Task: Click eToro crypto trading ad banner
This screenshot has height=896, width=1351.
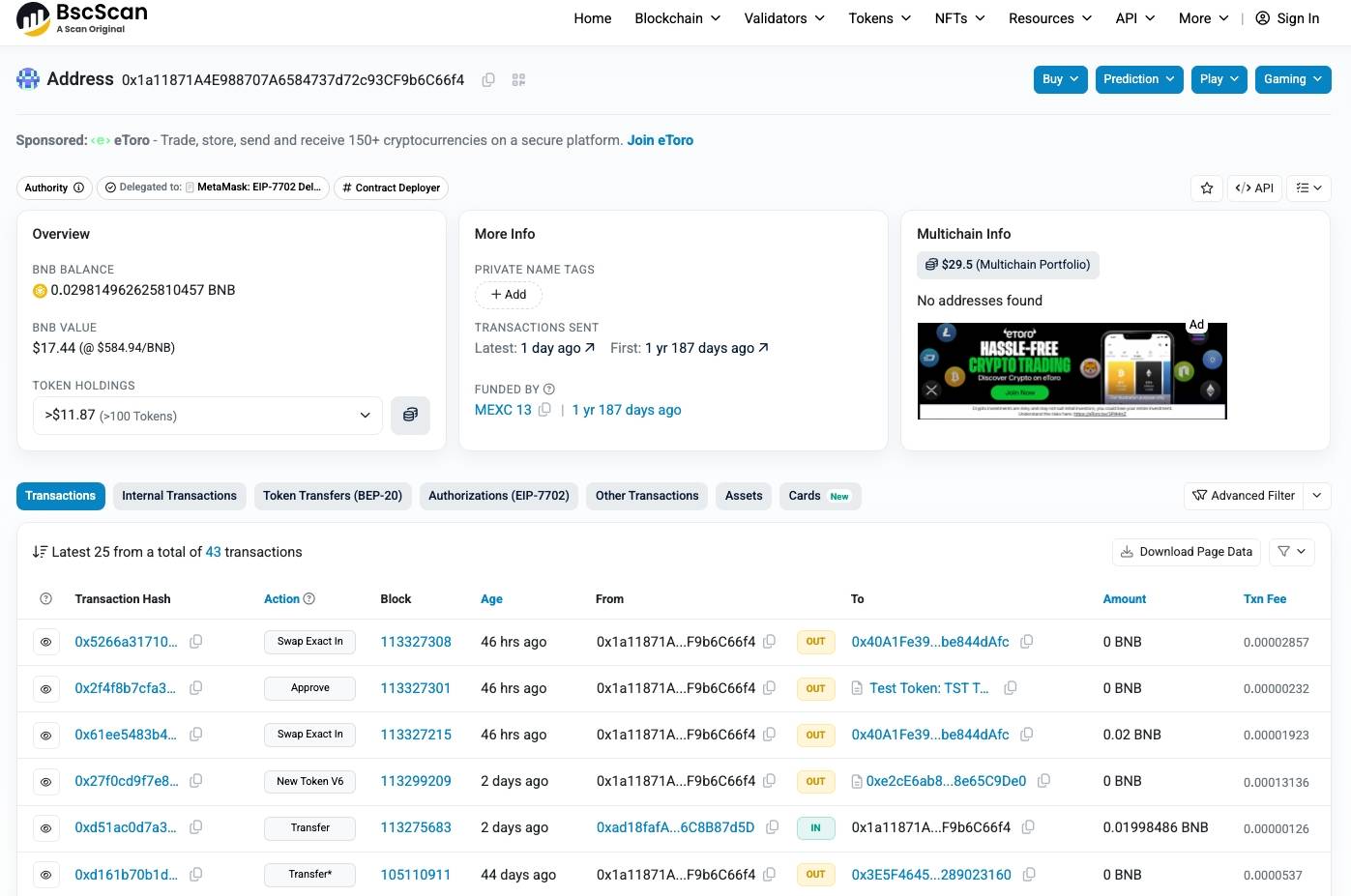Action: [x=1072, y=371]
